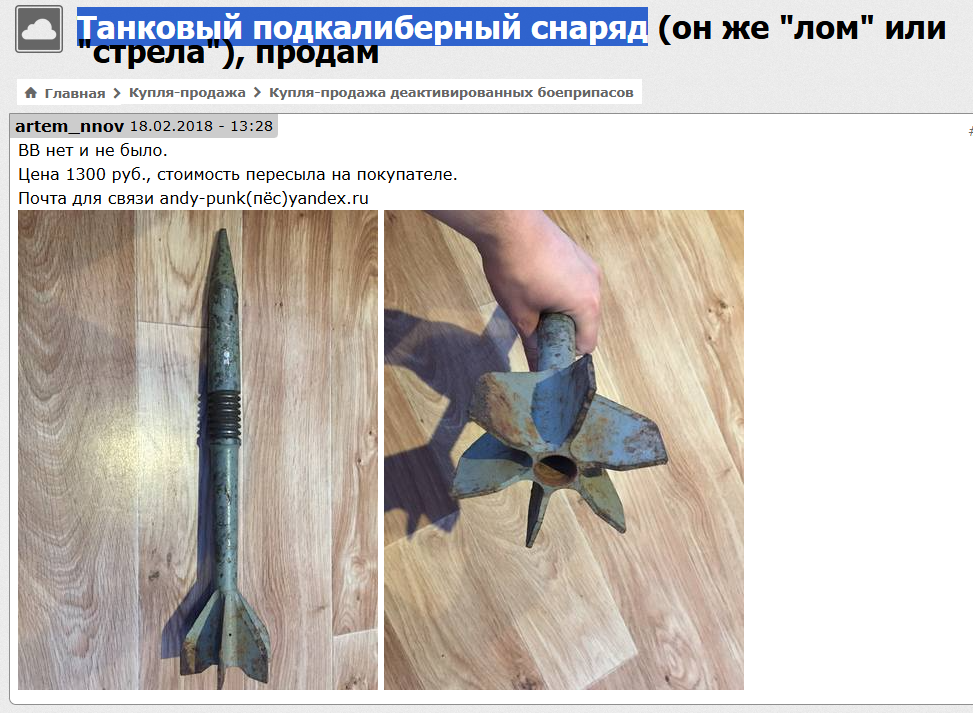Open the Главная breadcrumb link
This screenshot has width=973, height=713.
coord(74,93)
